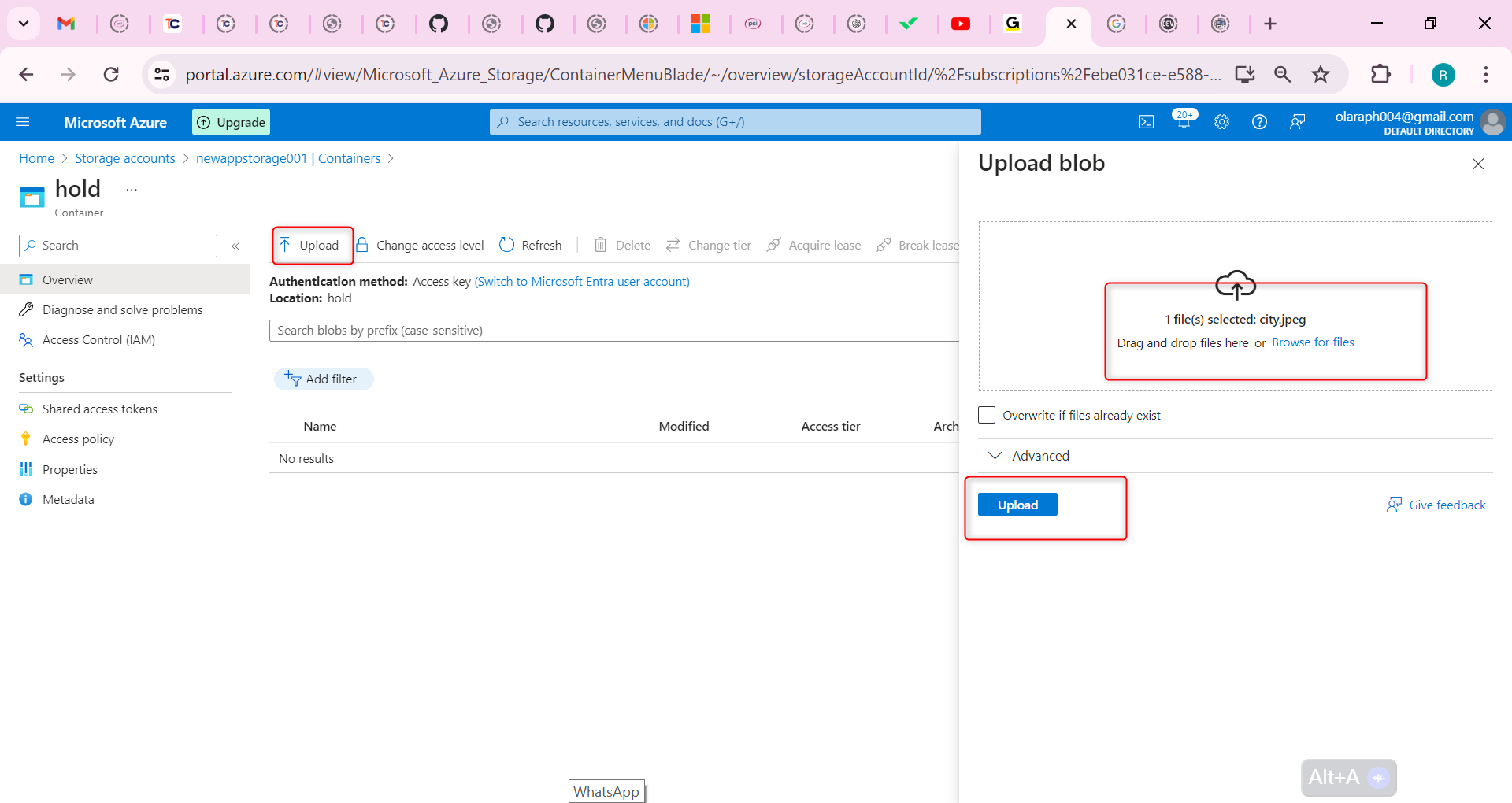Open the portal settings gear icon
Image resolution: width=1512 pixels, height=803 pixels.
[1221, 121]
